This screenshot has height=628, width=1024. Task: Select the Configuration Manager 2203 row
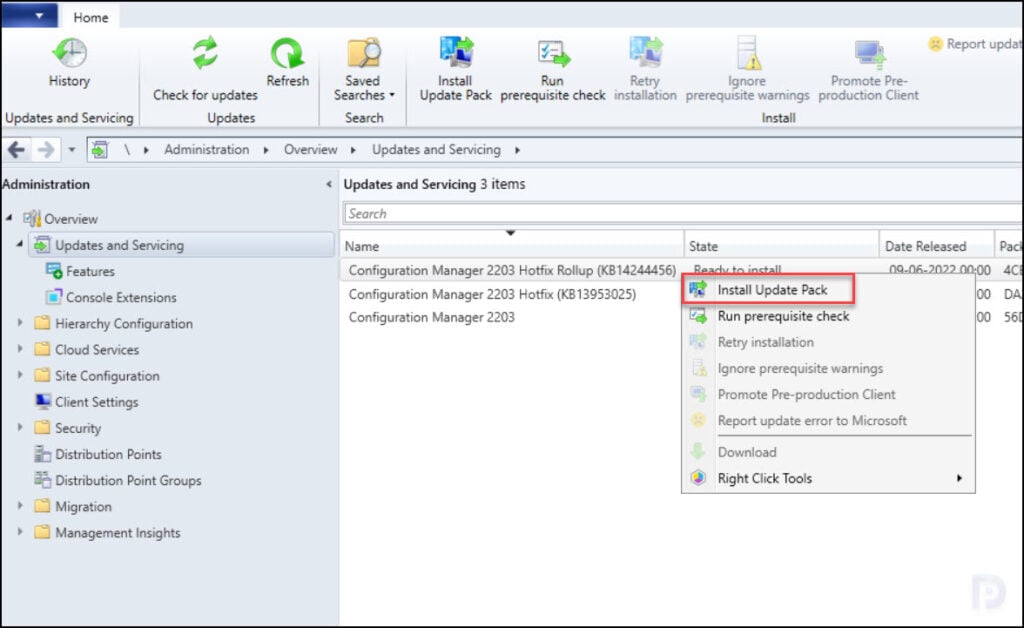click(431, 317)
